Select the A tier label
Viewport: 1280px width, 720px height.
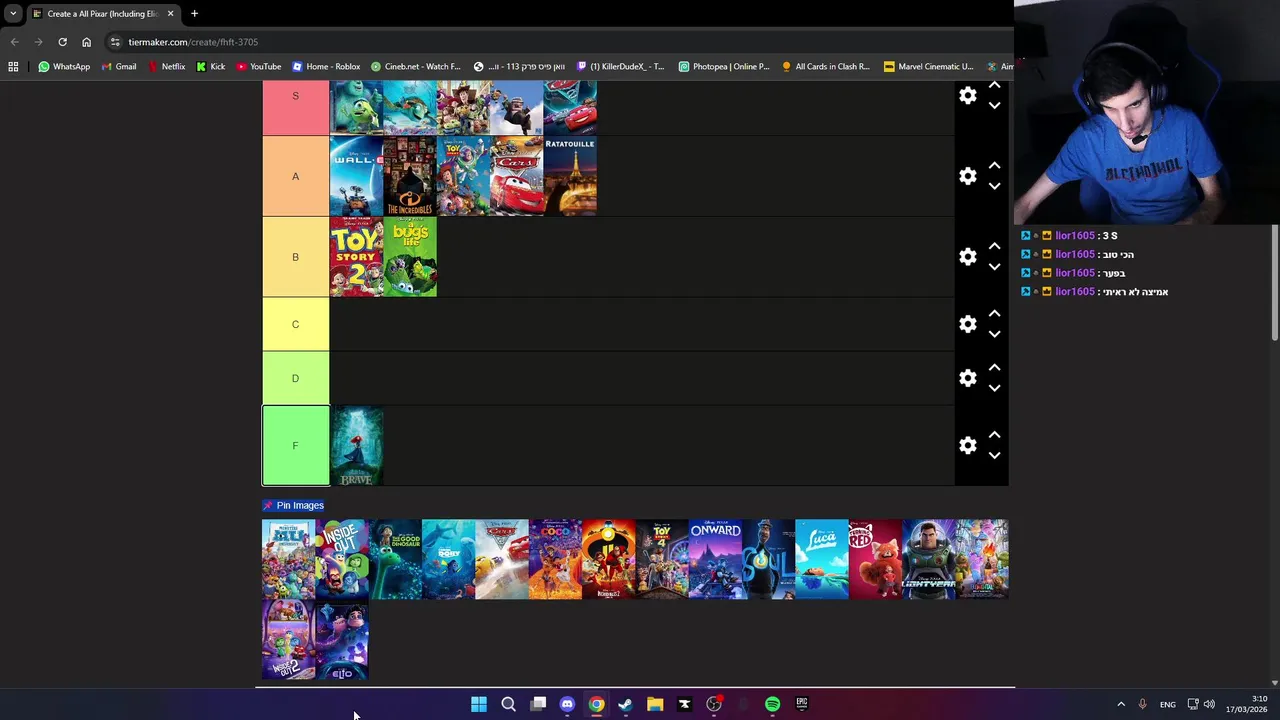(295, 176)
